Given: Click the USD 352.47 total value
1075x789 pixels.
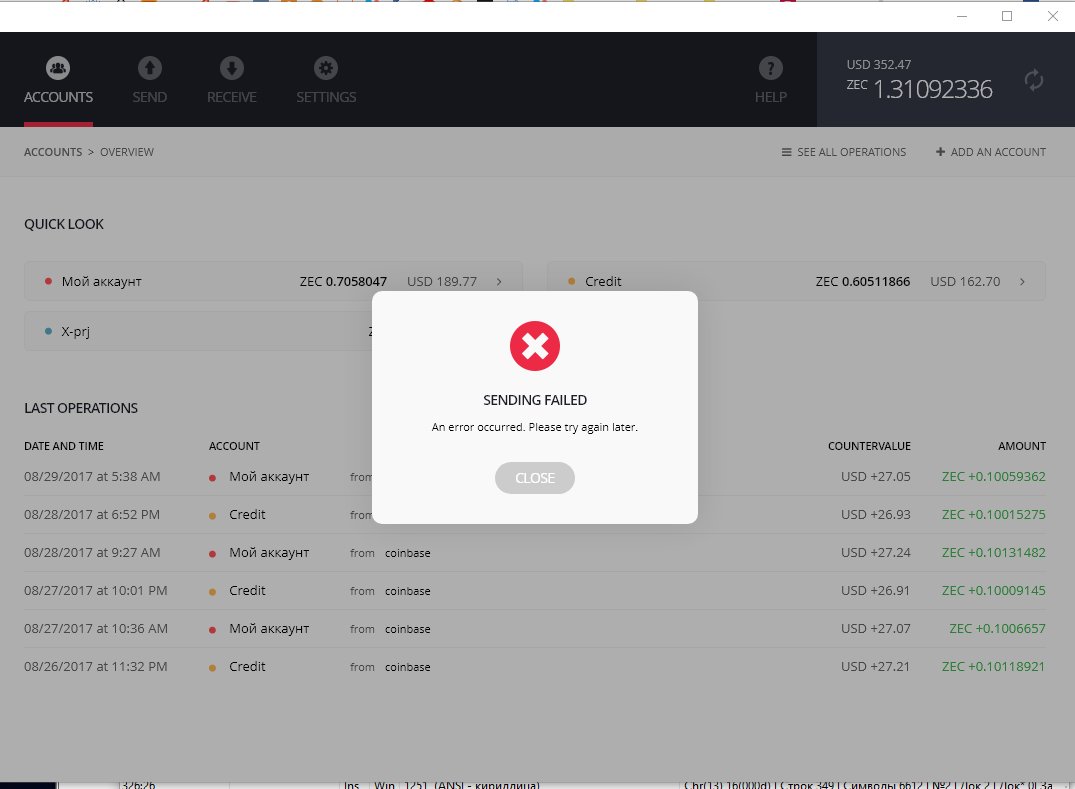Looking at the screenshot, I should (x=879, y=64).
